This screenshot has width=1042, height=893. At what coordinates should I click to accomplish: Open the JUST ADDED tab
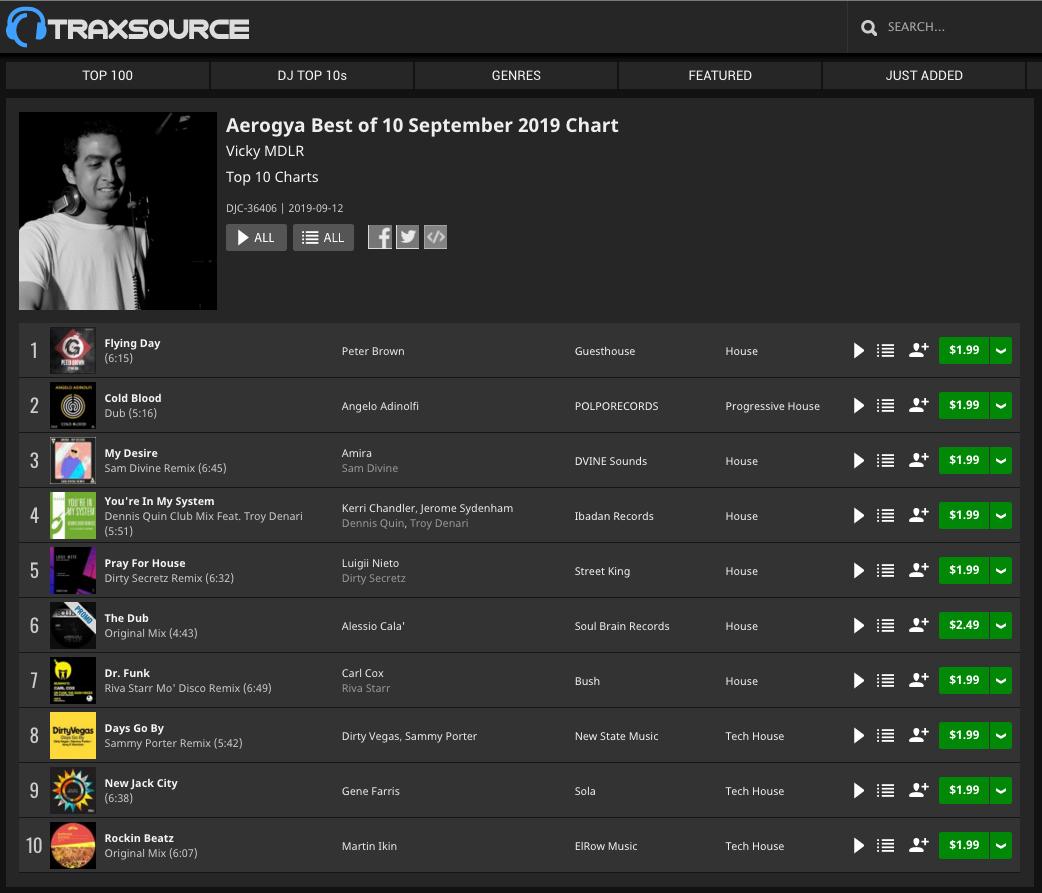(x=924, y=75)
